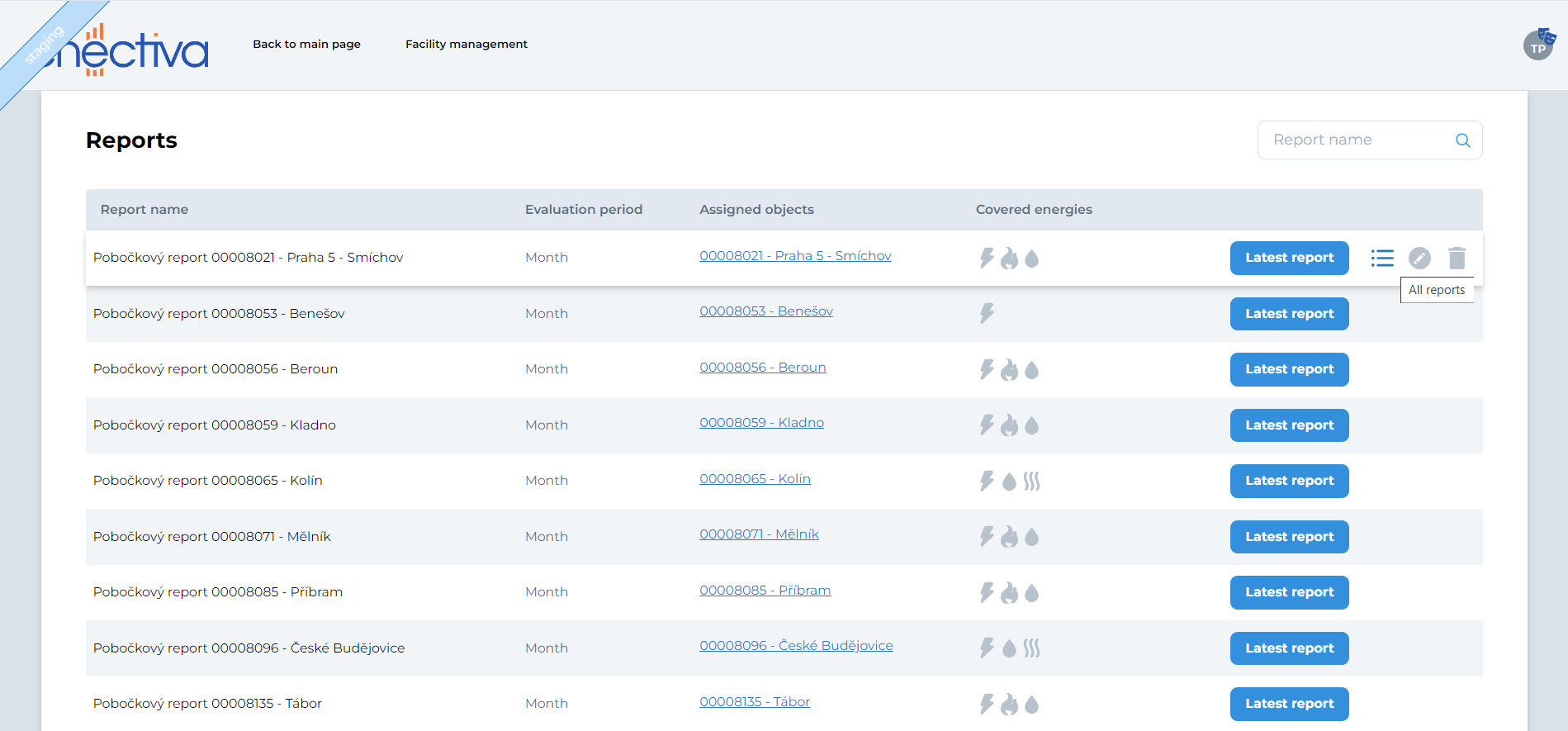The height and width of the screenshot is (731, 1568).
Task: Click the Enectiva logo
Action: tap(132, 50)
